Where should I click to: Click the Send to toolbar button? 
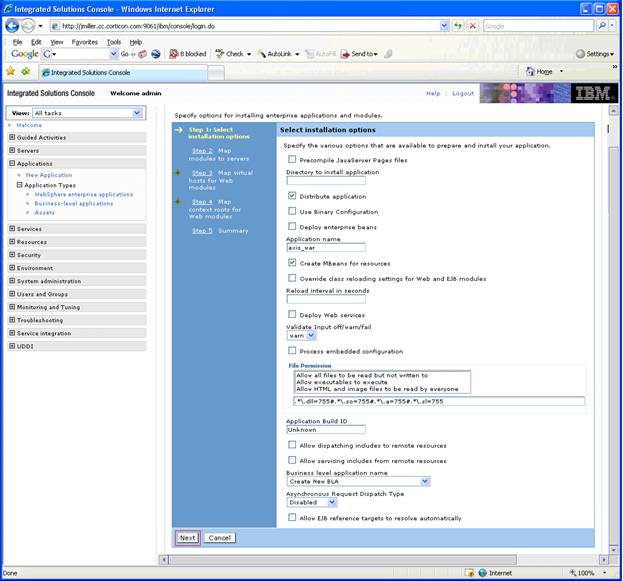359,54
